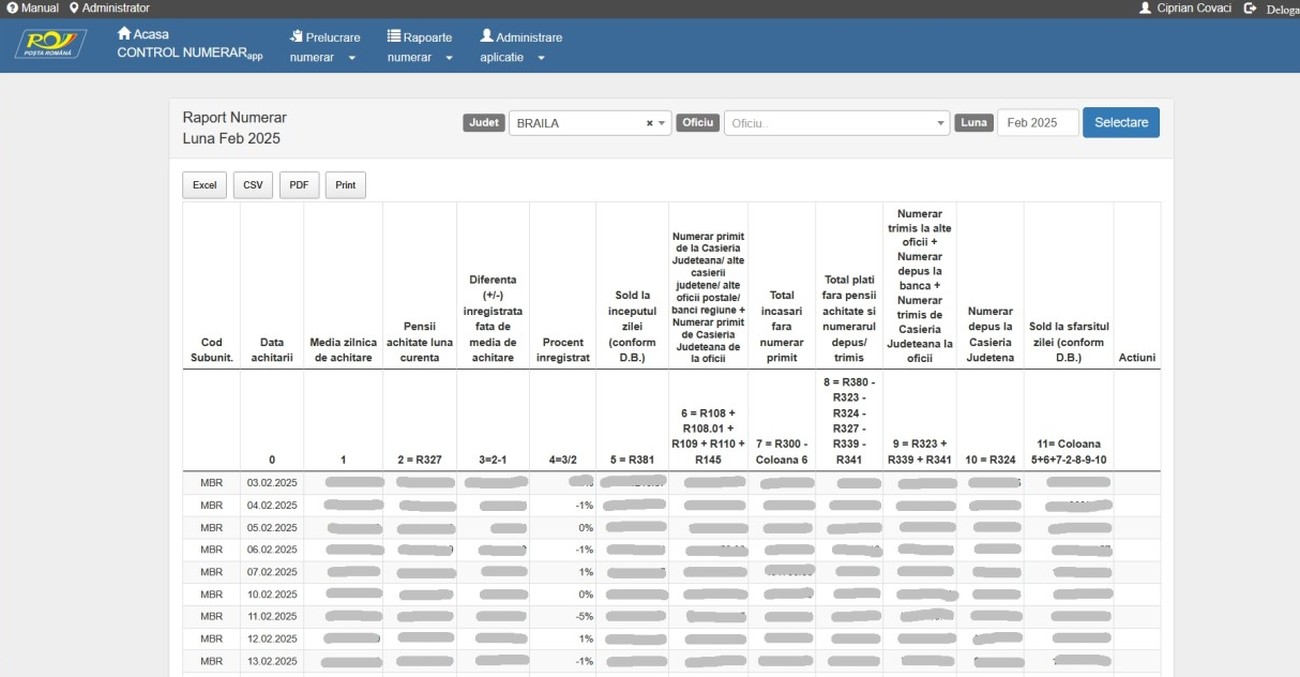Download the report as PDF
The image size is (1300, 677).
coord(299,185)
